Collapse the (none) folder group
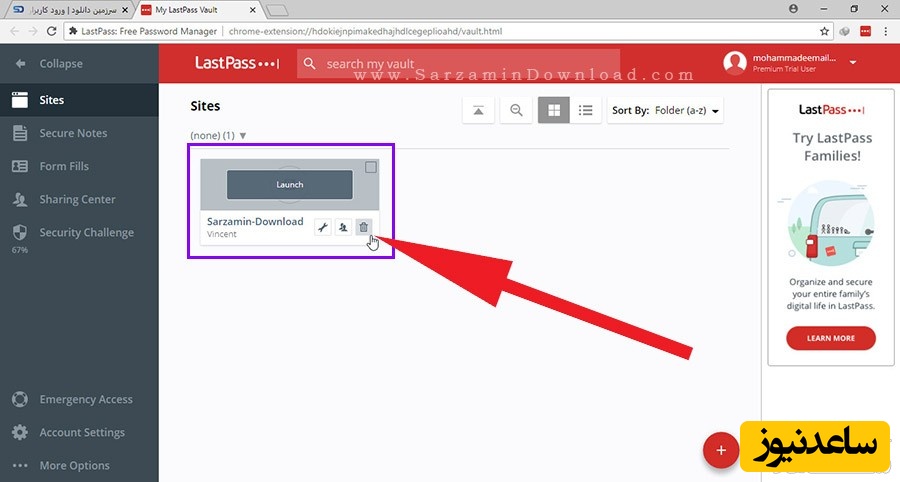900x482 pixels. pyautogui.click(x=243, y=136)
